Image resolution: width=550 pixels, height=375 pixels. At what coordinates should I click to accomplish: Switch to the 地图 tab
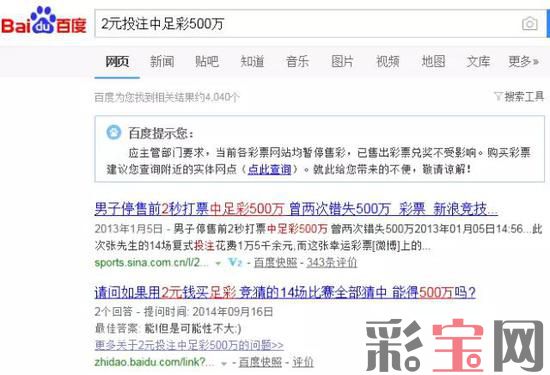click(433, 62)
